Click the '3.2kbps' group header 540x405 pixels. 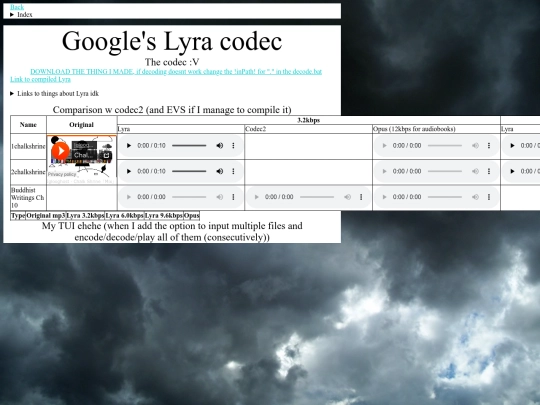[309, 120]
